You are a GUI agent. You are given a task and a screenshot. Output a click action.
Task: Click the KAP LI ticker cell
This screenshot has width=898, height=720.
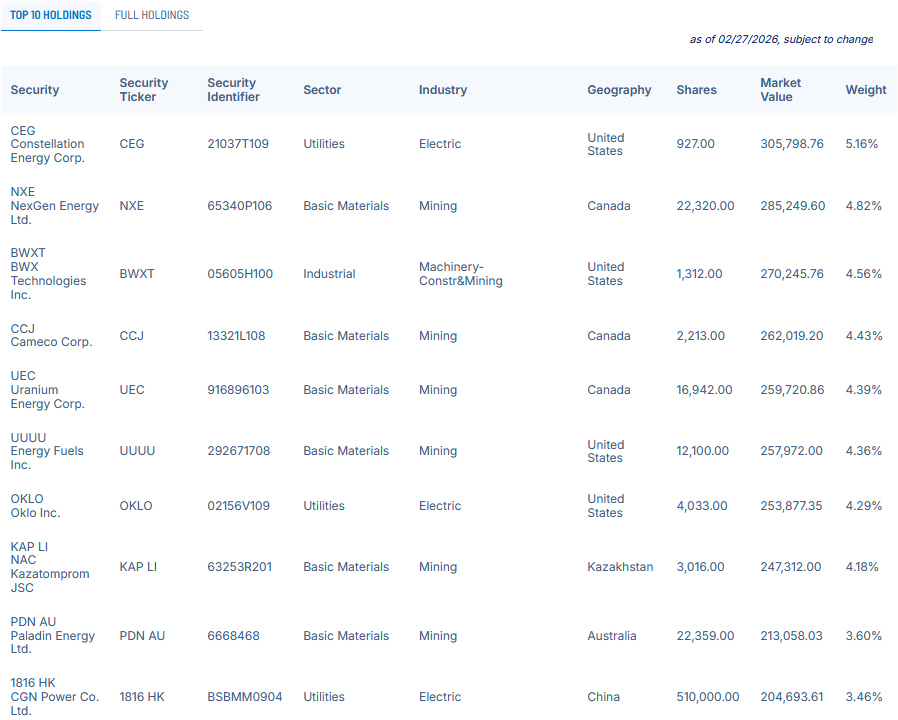pyautogui.click(x=138, y=566)
